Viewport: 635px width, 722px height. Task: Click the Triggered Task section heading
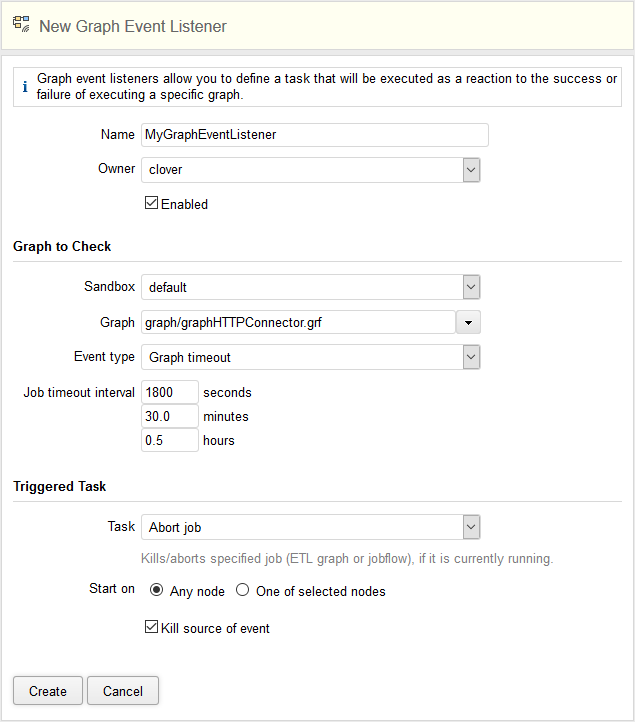[60, 487]
